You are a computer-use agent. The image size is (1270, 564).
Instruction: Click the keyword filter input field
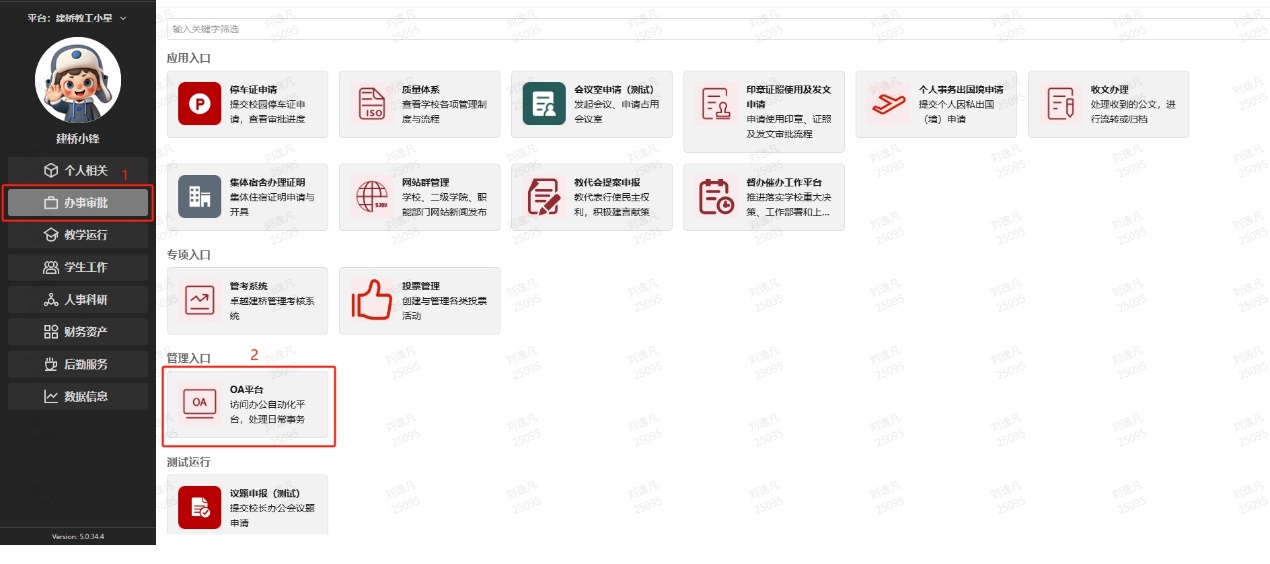700,29
